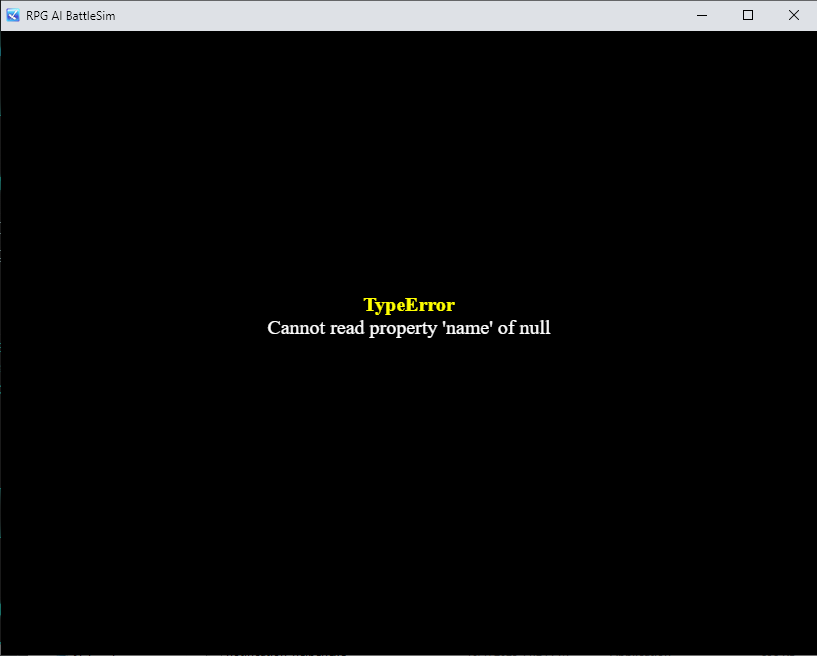Click the word "property" in the error text
817x656 pixels.
(x=404, y=328)
